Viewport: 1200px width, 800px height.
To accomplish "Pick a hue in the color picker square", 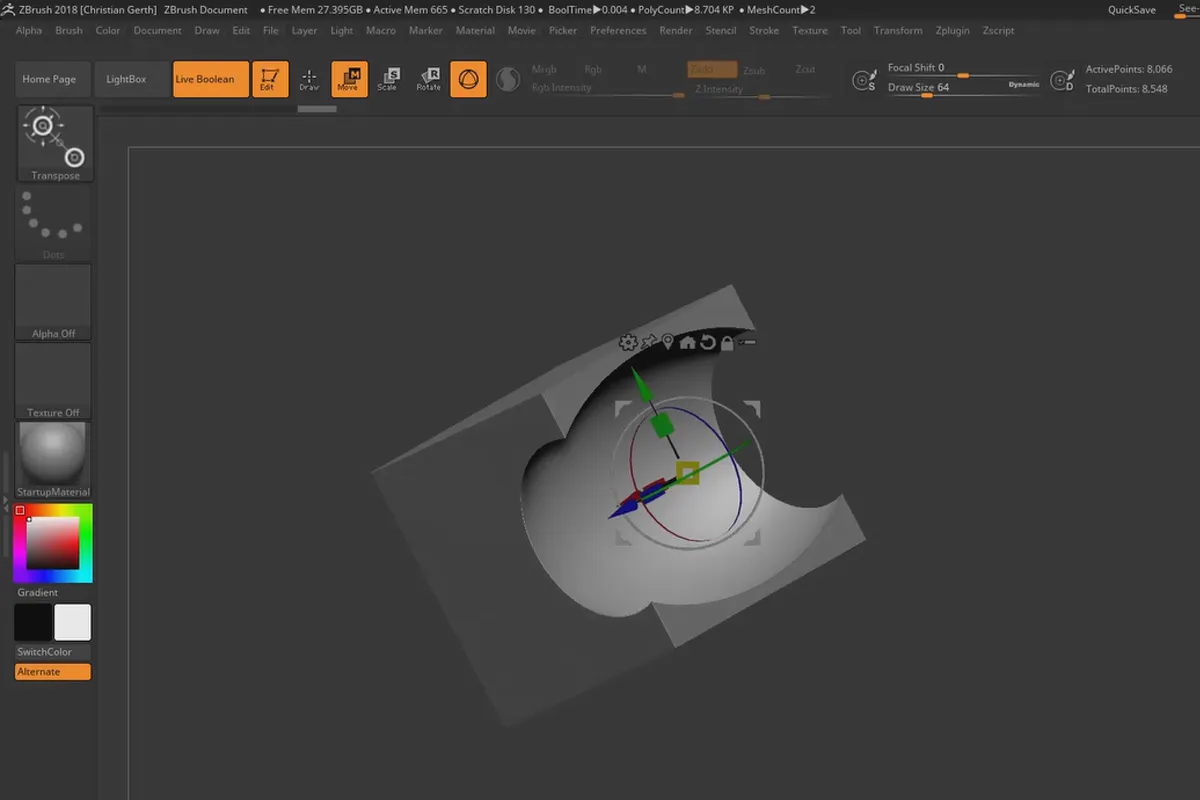I will 53,543.
